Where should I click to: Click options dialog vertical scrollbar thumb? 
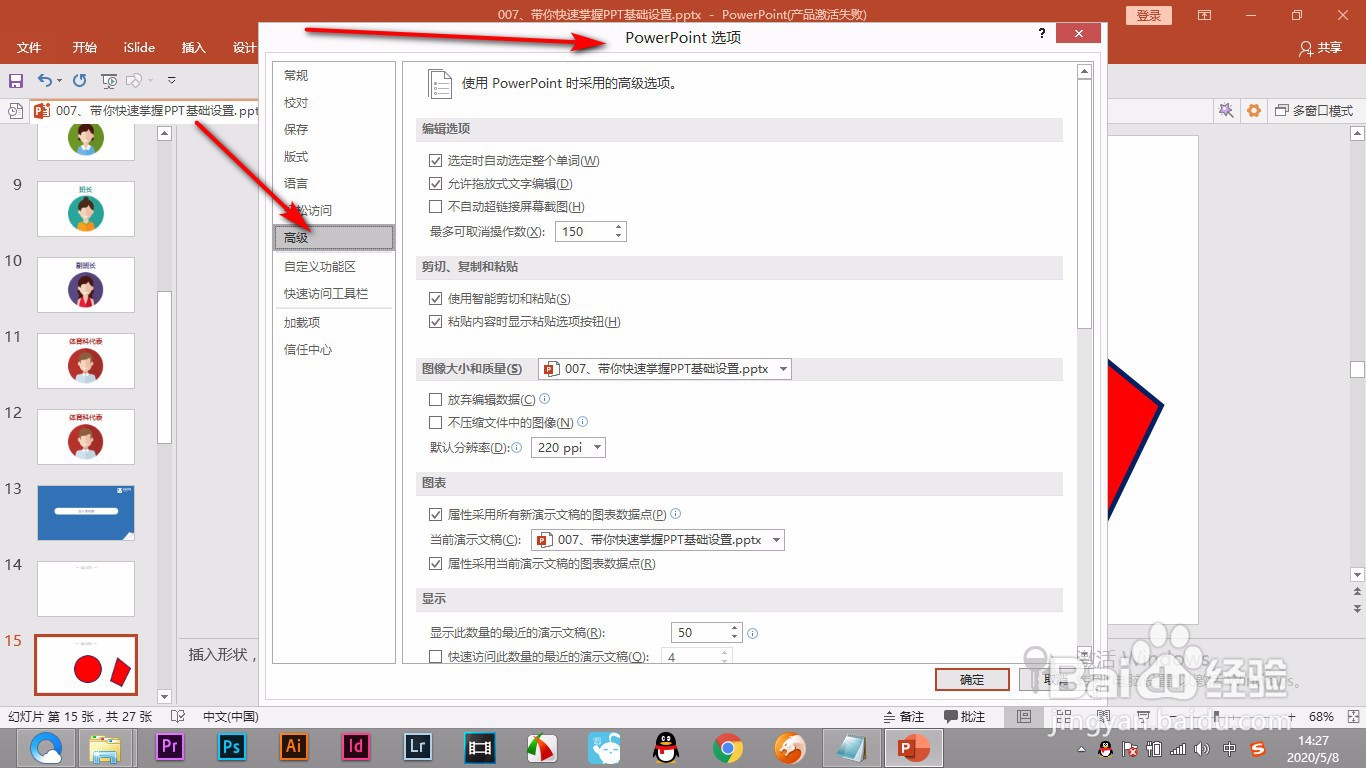point(1084,203)
